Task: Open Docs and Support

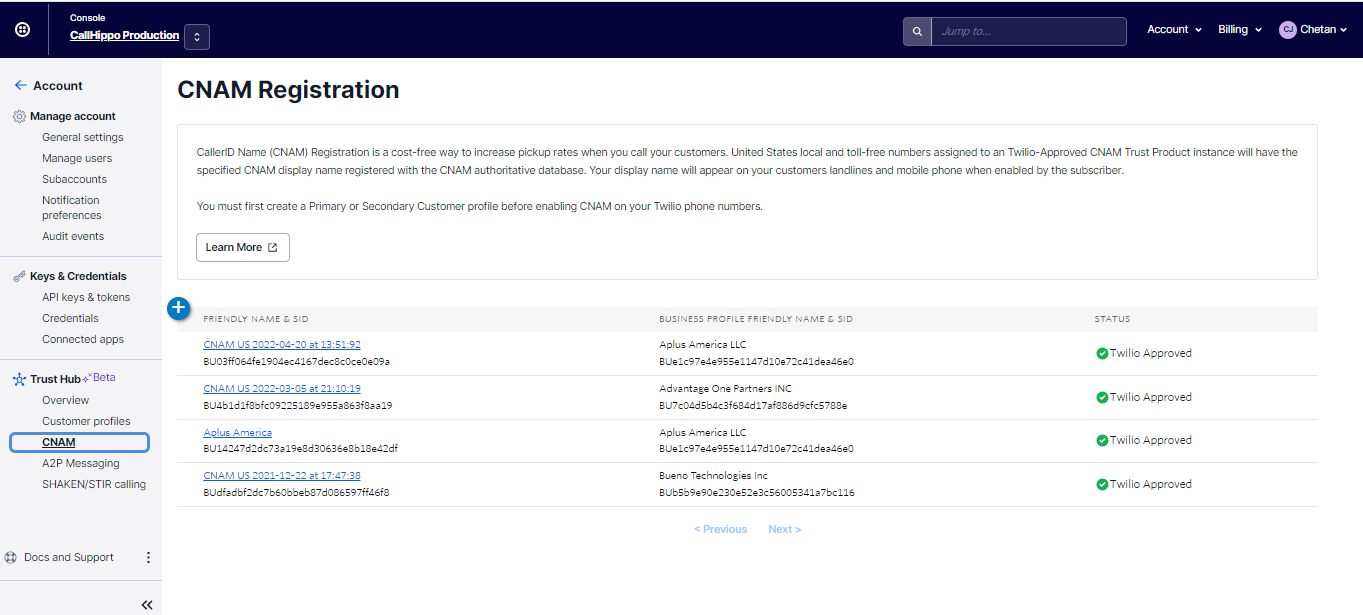Action: click(69, 558)
